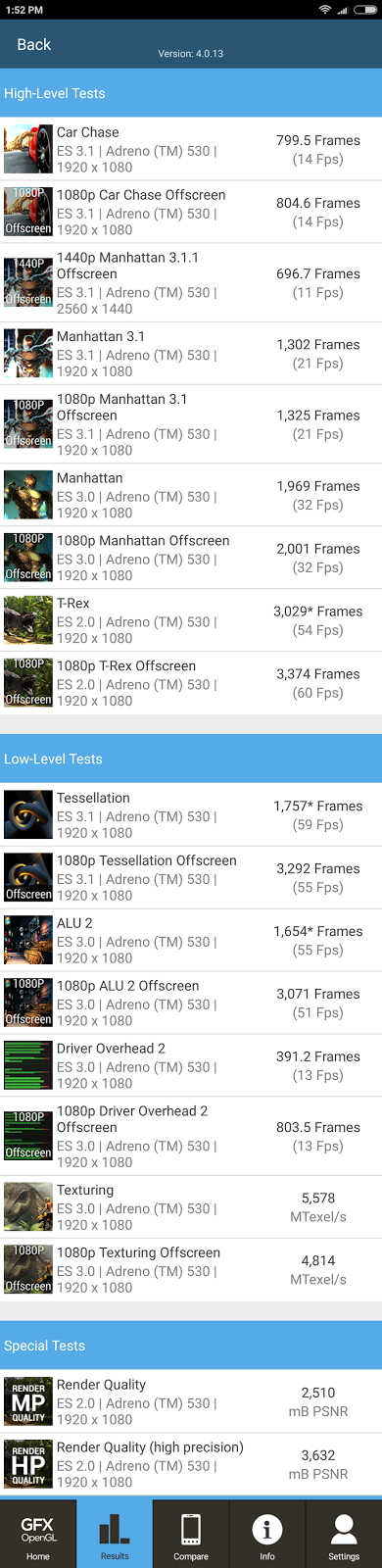Select Texturing 5,578 MTexel/s result
382x1568 pixels.
click(x=317, y=1207)
